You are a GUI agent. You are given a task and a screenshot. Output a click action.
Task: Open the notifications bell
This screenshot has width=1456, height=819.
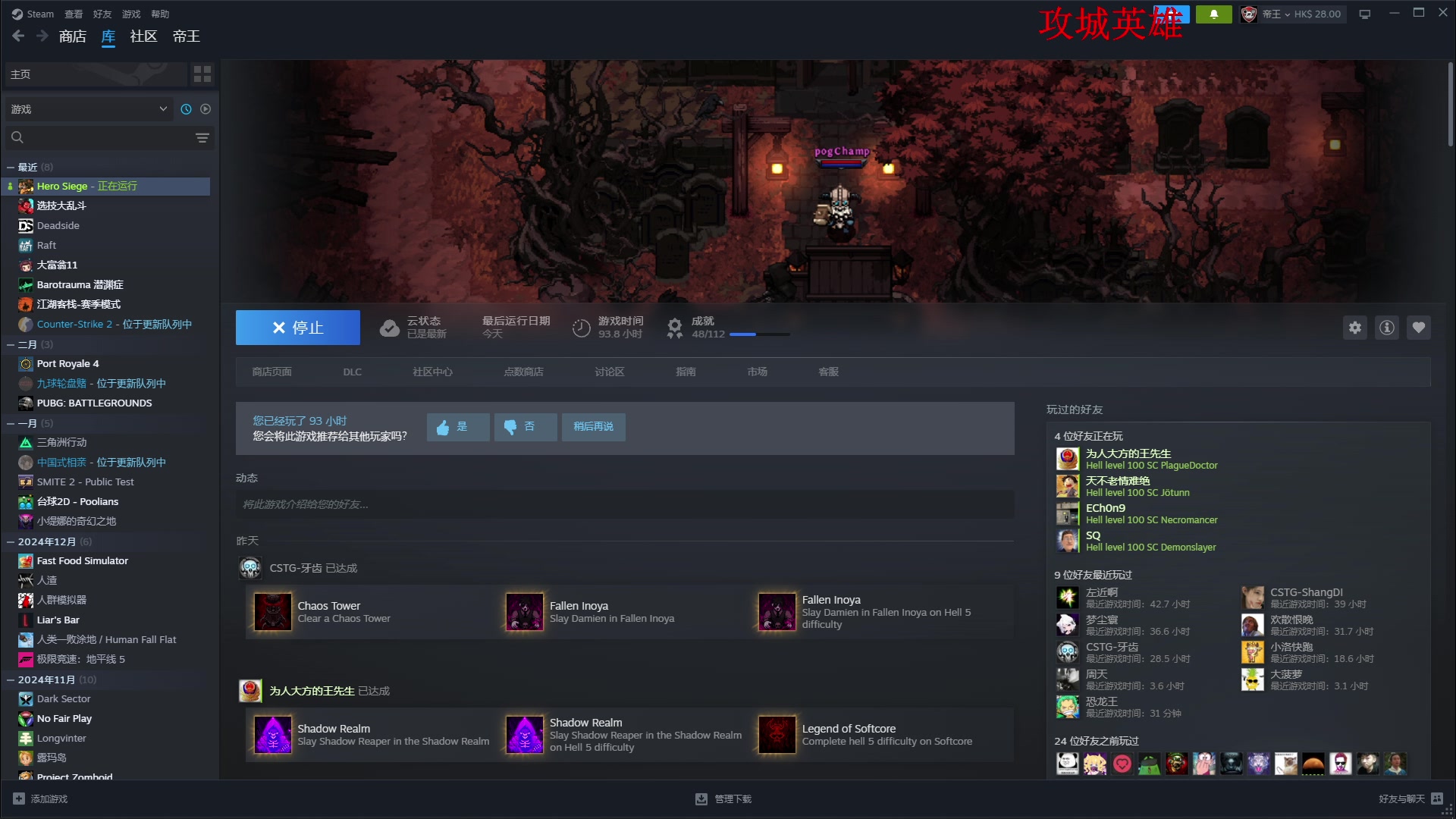pos(1213,14)
